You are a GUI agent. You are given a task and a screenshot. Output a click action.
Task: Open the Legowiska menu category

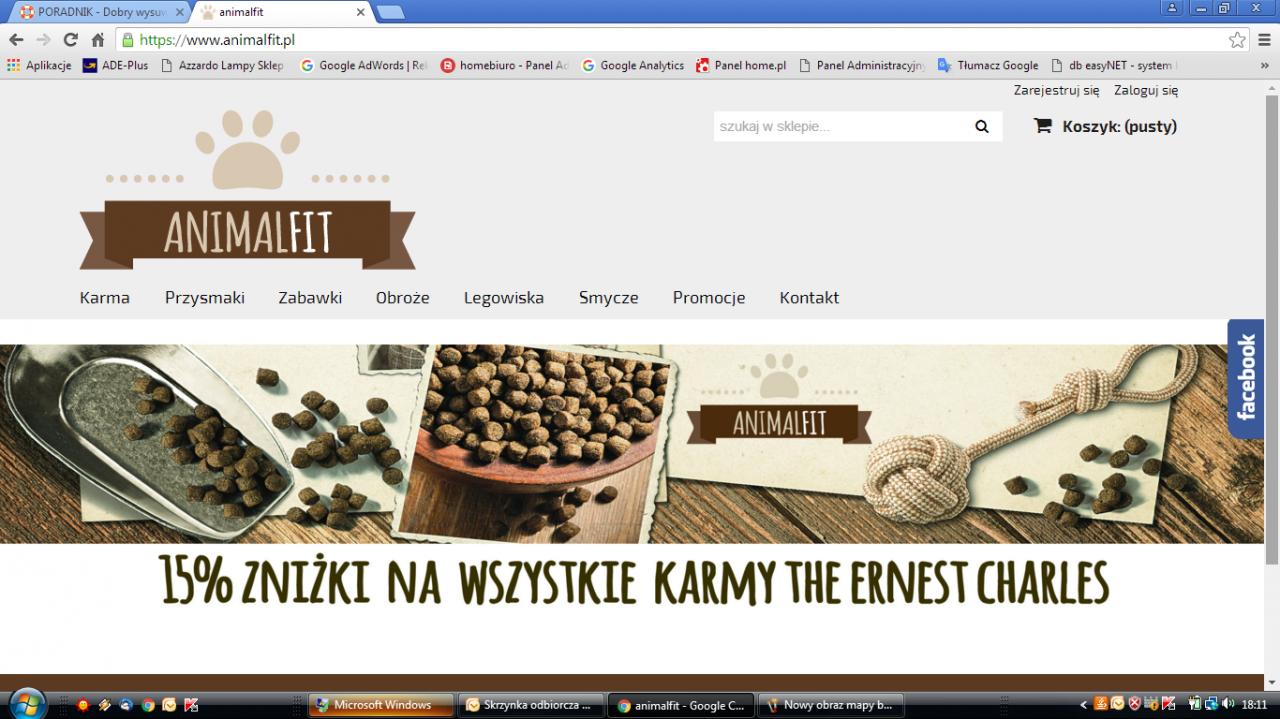tap(504, 298)
